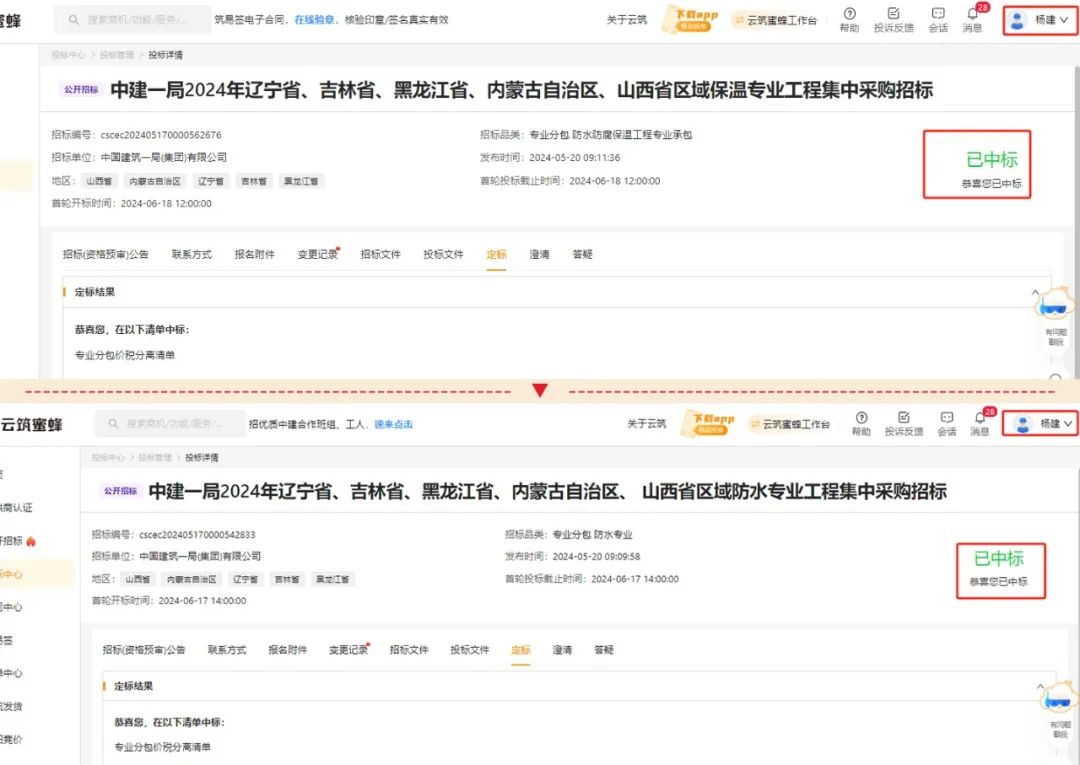Image resolution: width=1080 pixels, height=765 pixels.
Task: Open 答疑 tab on the 防水 tender page
Action: (604, 650)
